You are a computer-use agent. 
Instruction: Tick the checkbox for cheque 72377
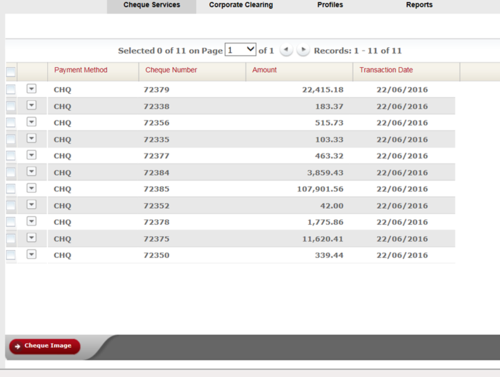tap(11, 155)
